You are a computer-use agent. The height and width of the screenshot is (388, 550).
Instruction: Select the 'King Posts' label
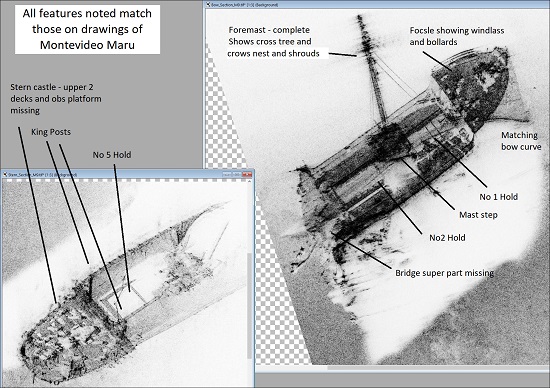click(x=51, y=132)
